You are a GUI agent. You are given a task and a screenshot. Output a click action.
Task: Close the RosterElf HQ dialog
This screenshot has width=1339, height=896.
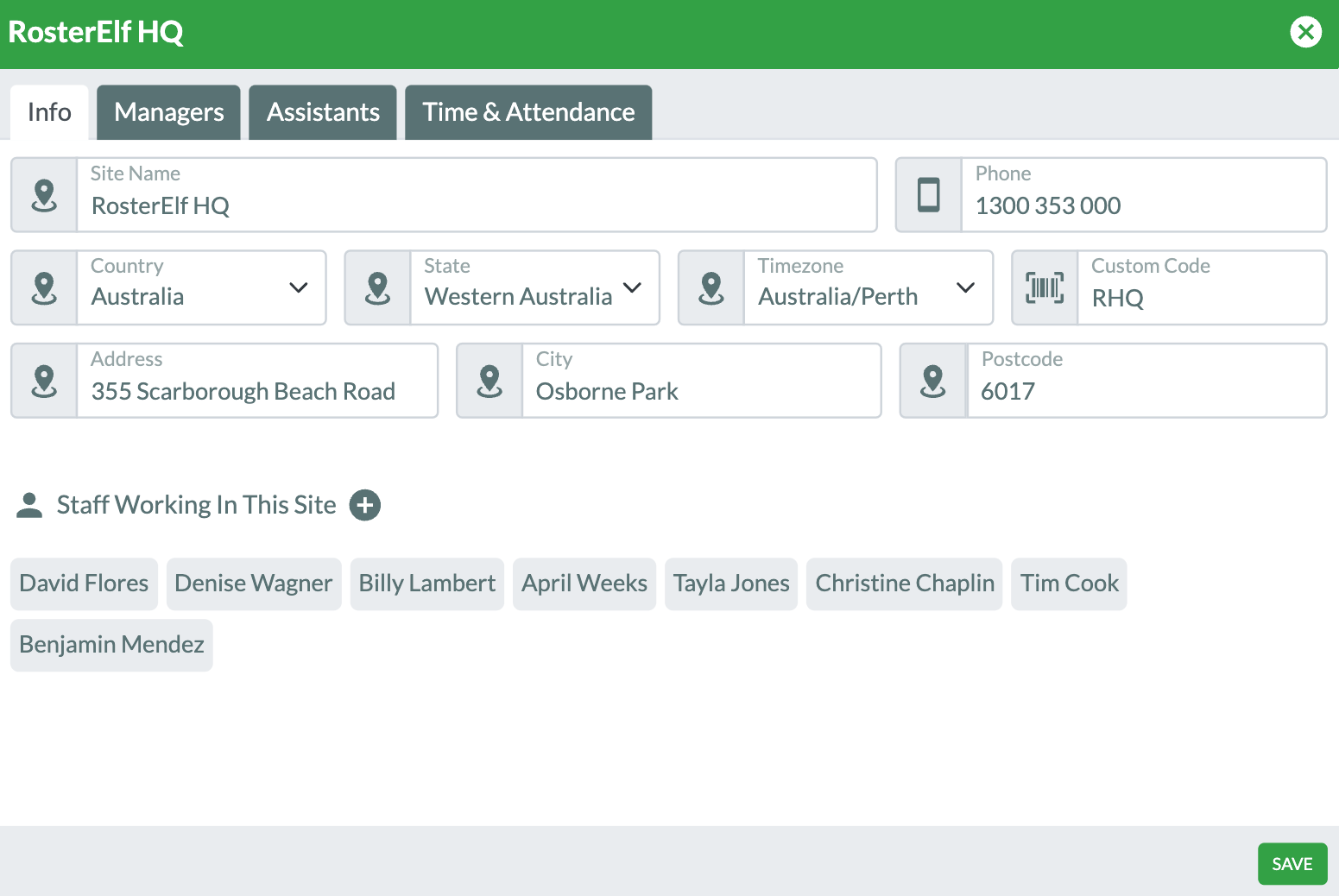[x=1305, y=32]
